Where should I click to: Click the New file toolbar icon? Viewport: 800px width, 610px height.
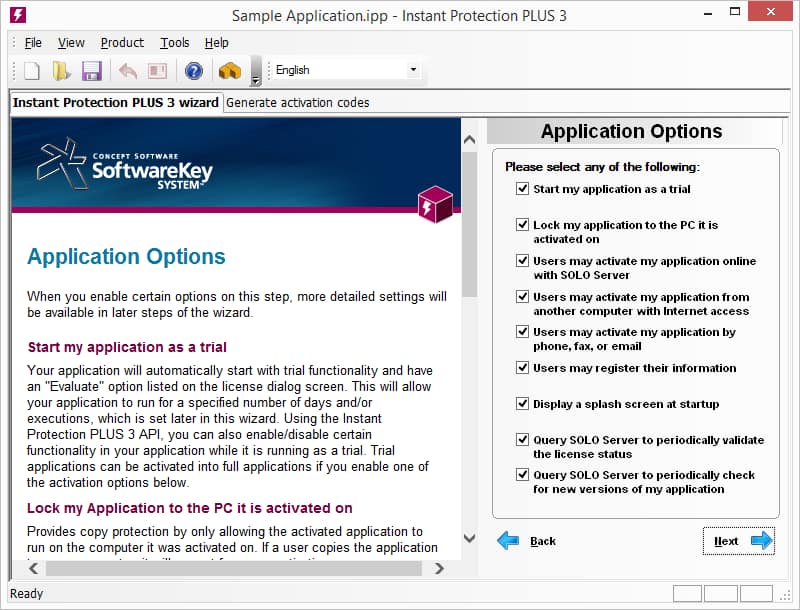coord(32,71)
